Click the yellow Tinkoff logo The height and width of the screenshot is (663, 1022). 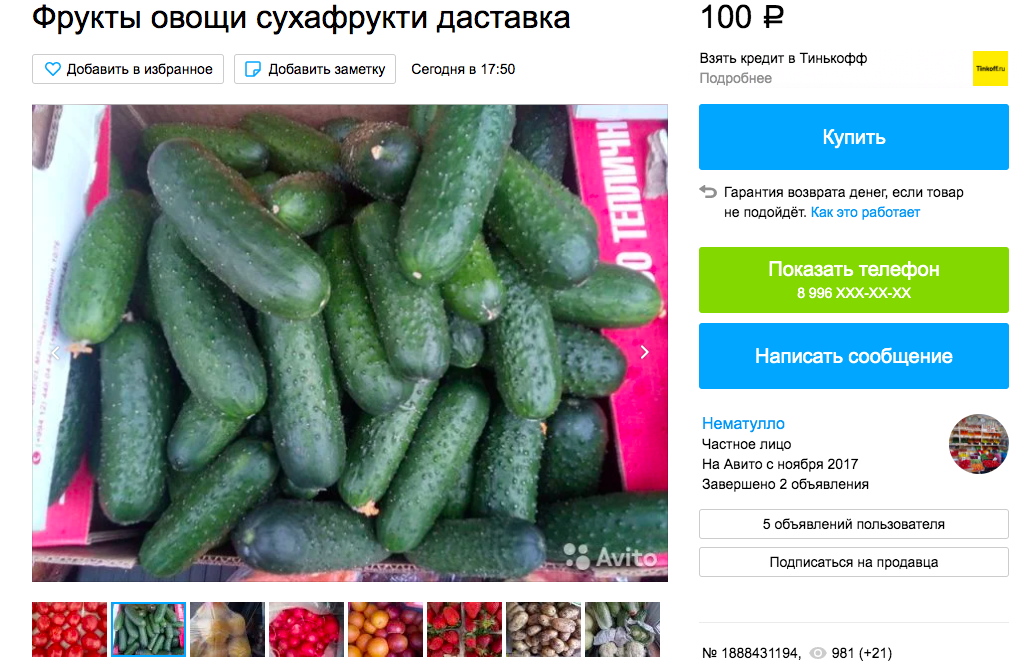tap(990, 68)
